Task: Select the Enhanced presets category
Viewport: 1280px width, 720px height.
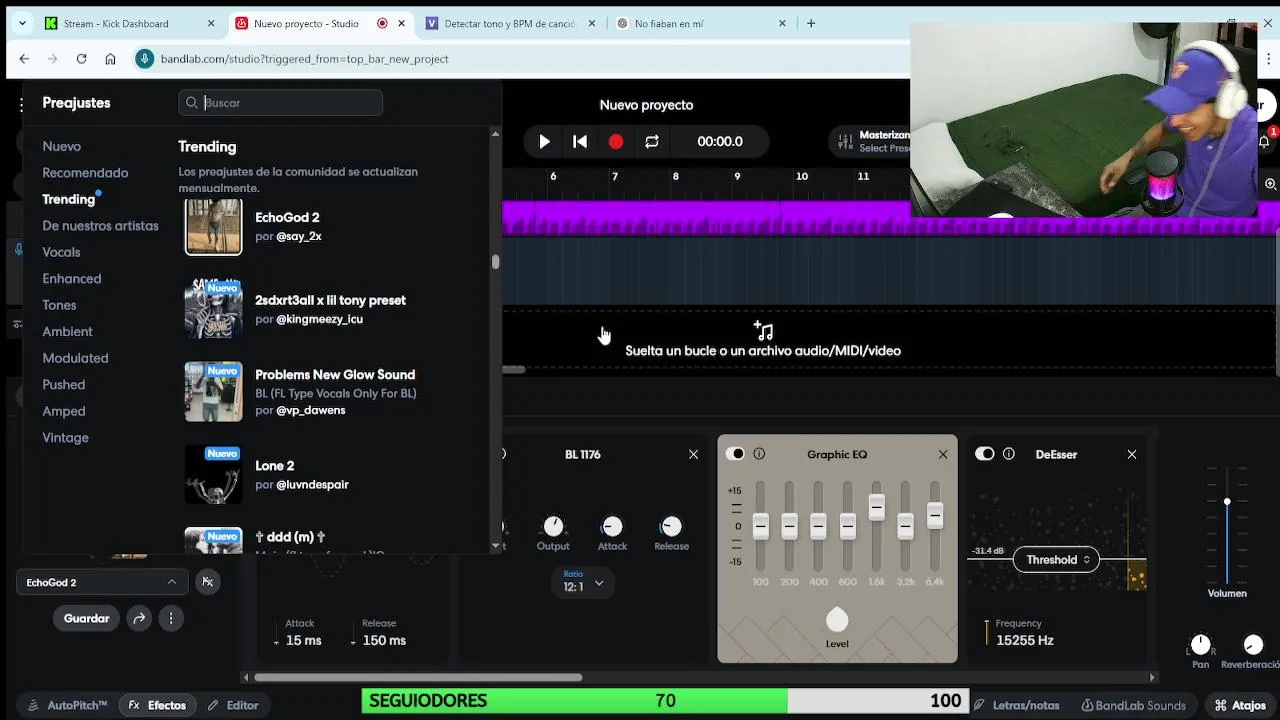Action: 72,279
